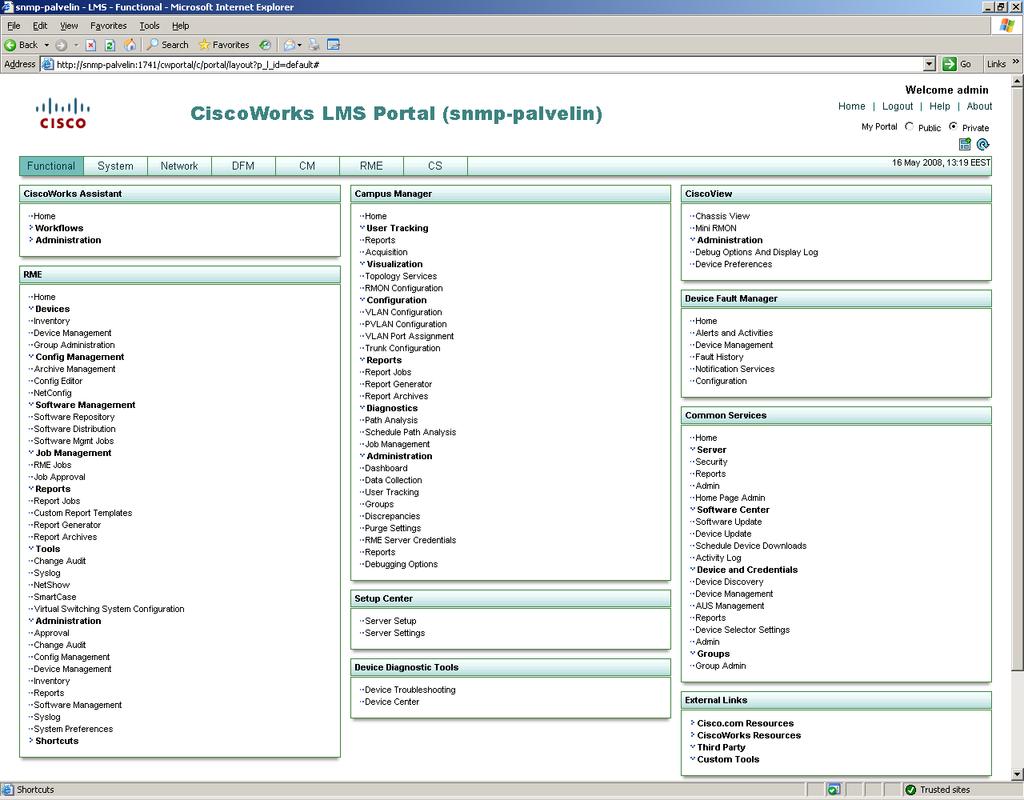Expand Cisco.com Resources in External Links
The image size is (1024, 800).
(x=692, y=723)
